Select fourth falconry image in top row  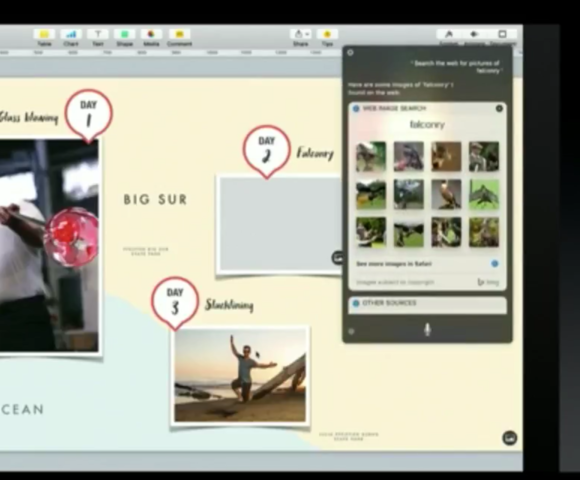coord(484,157)
